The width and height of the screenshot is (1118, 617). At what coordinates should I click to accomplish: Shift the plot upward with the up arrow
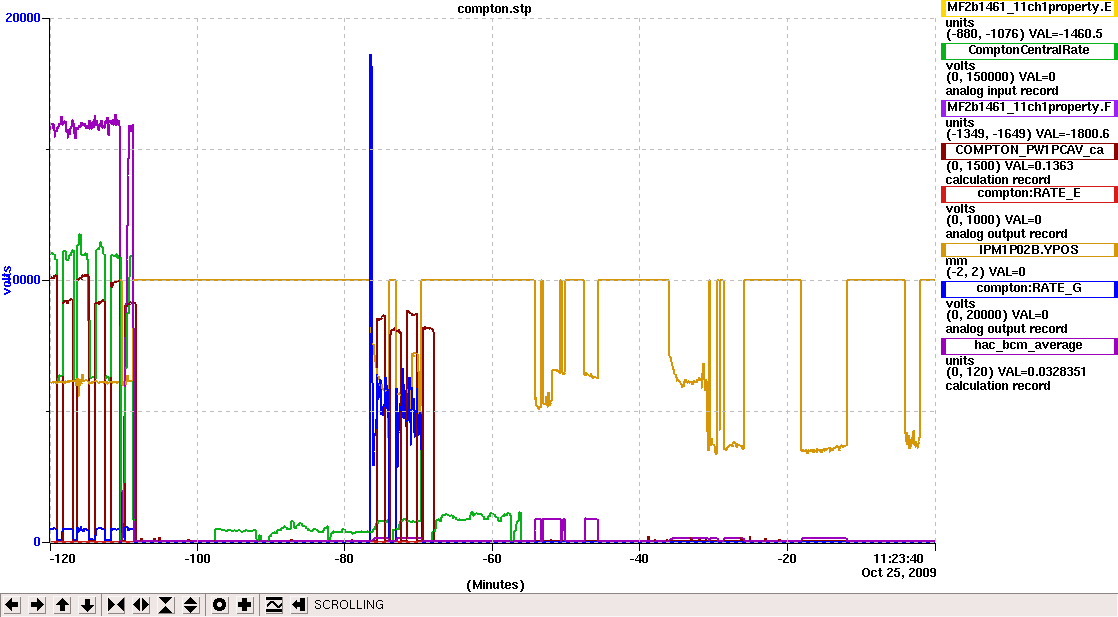pos(62,605)
